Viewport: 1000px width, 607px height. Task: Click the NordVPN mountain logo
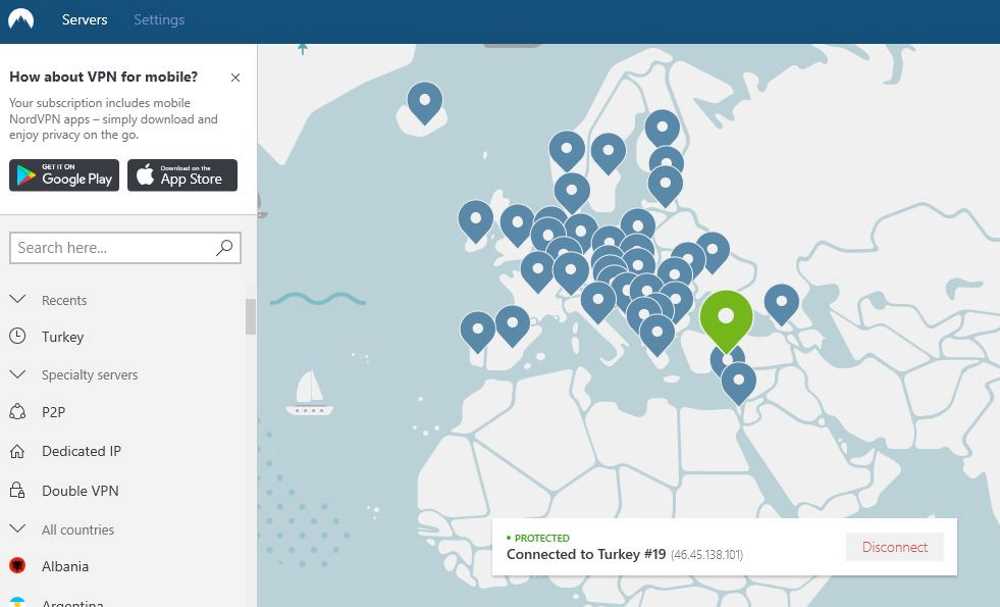point(21,18)
